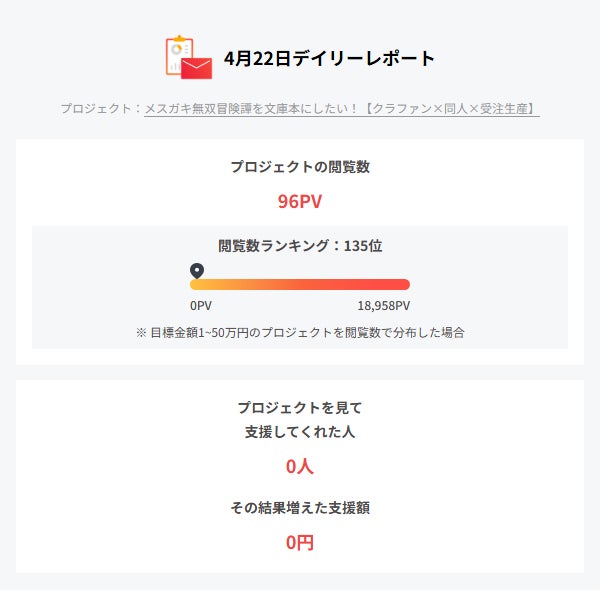Click the 0円 support amount
600x590 pixels.
click(300, 543)
